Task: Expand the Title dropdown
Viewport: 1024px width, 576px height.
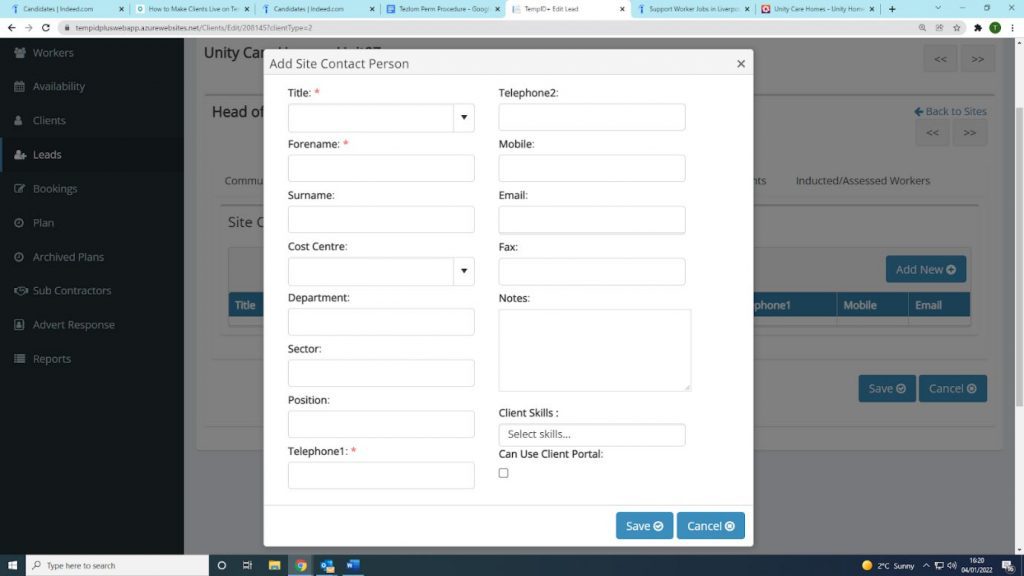Action: (x=463, y=118)
